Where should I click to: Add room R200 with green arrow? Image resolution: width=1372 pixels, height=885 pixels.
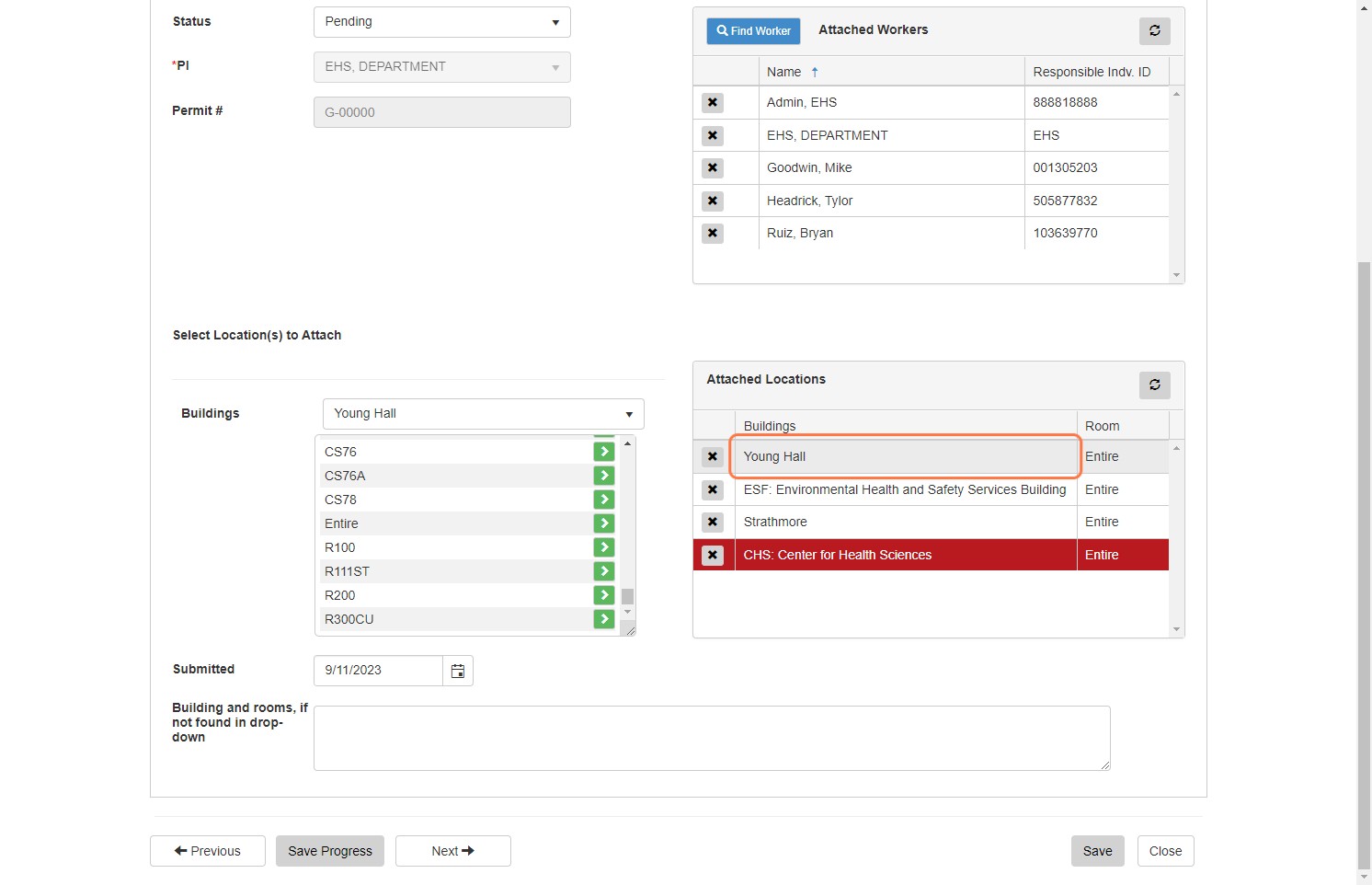pyautogui.click(x=603, y=595)
